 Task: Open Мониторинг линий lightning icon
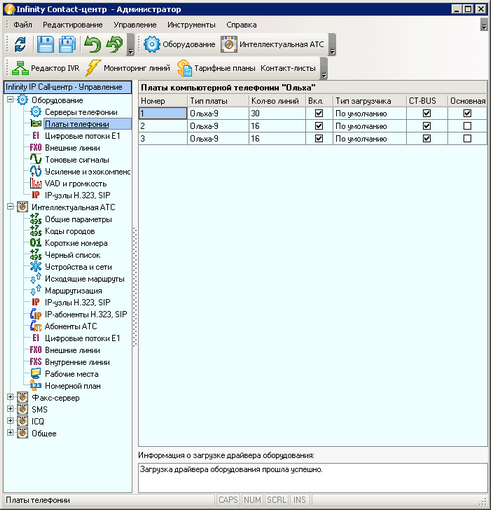coord(93,68)
